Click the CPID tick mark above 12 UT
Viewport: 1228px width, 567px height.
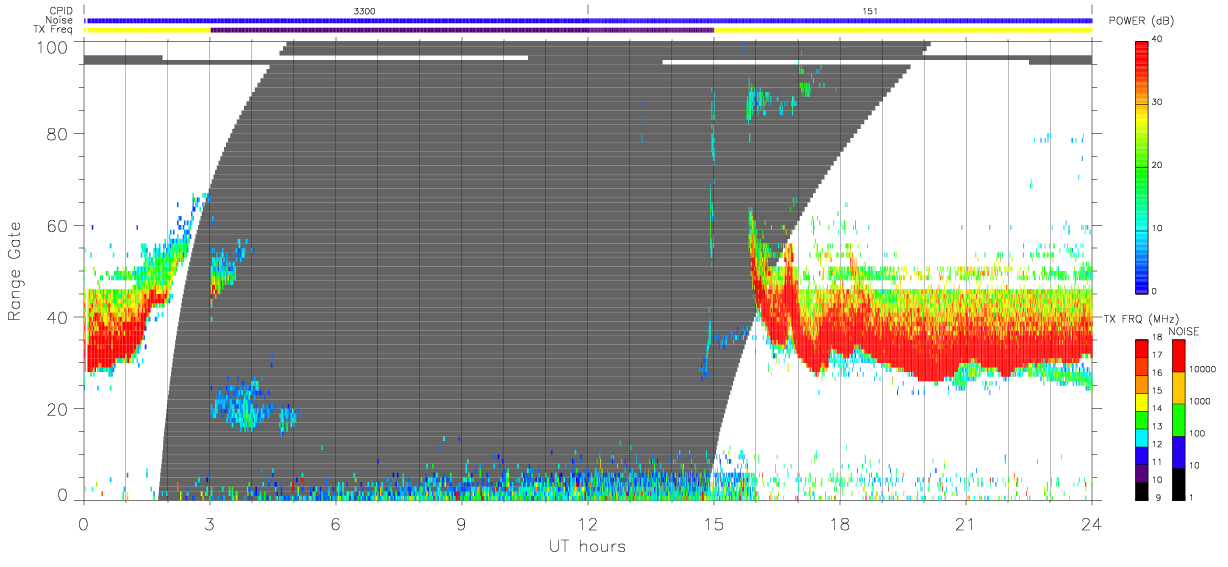tap(588, 9)
